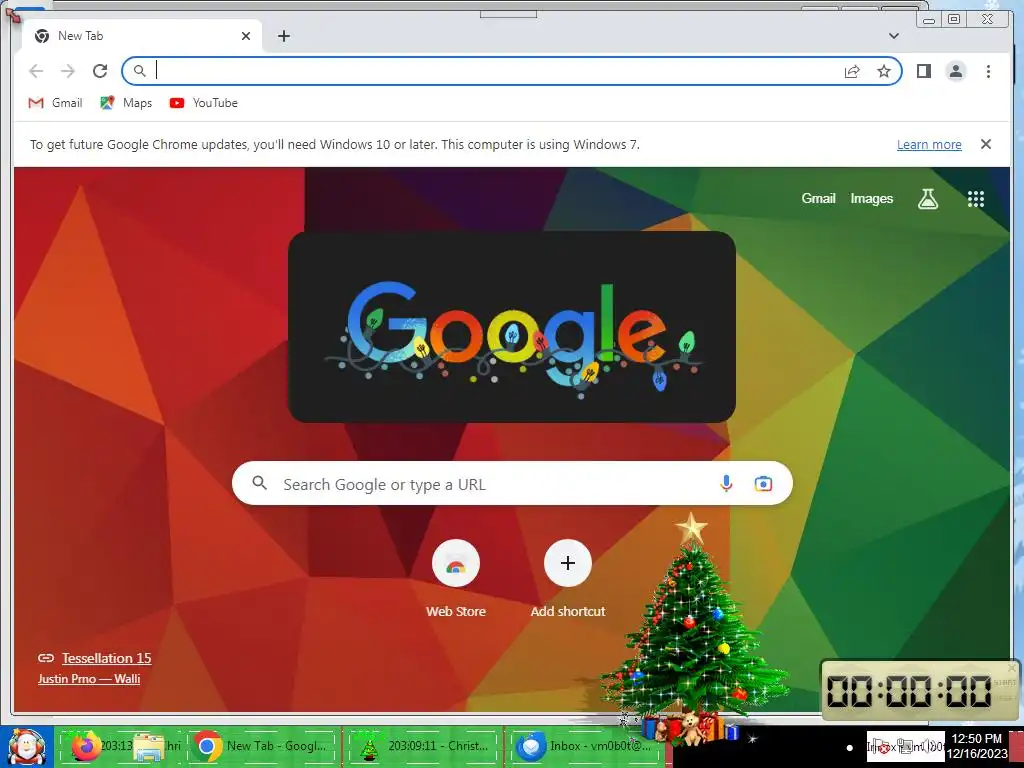Search by image with the camera

pyautogui.click(x=763, y=484)
